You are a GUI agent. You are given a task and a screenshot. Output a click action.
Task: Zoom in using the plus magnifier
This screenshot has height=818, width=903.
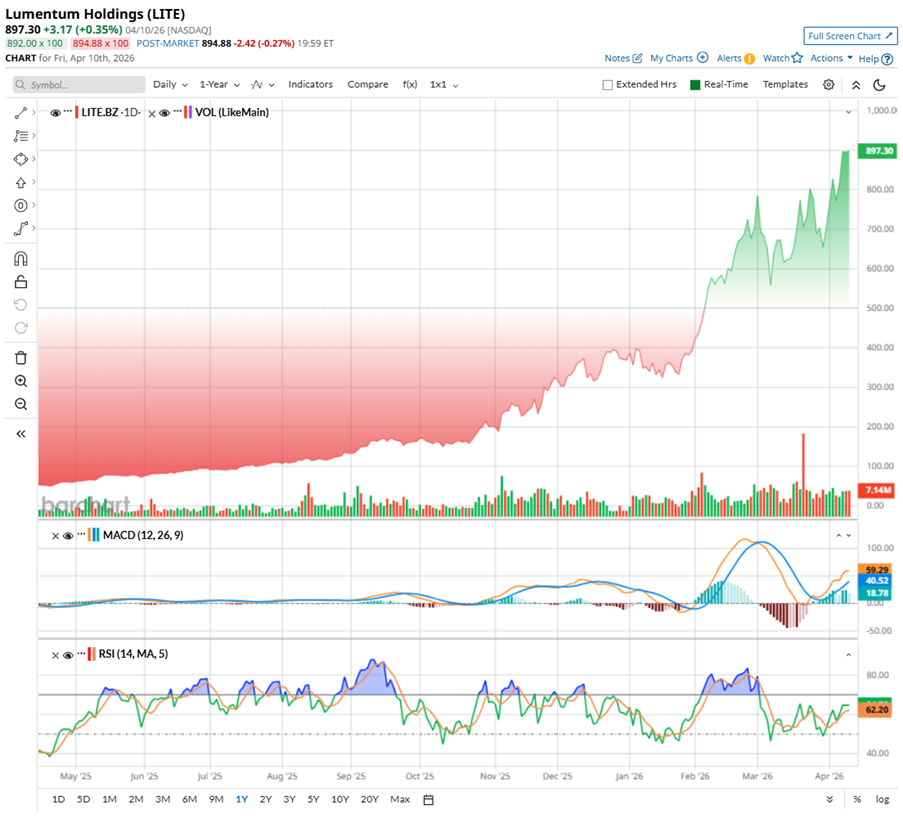21,381
